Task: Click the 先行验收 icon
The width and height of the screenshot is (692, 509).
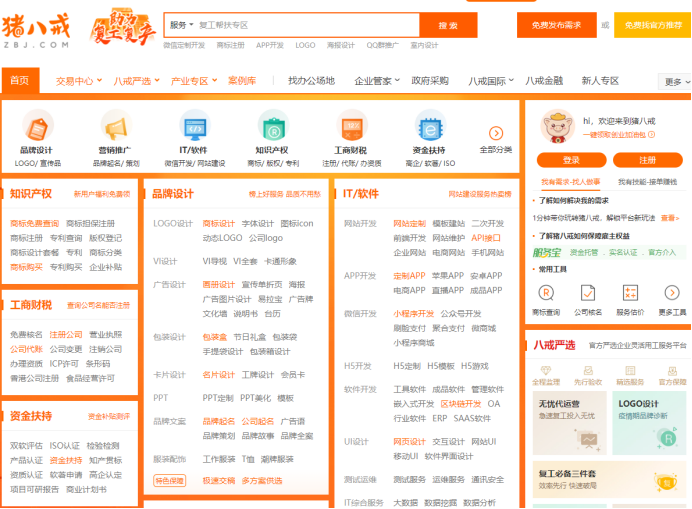Action: tap(588, 370)
